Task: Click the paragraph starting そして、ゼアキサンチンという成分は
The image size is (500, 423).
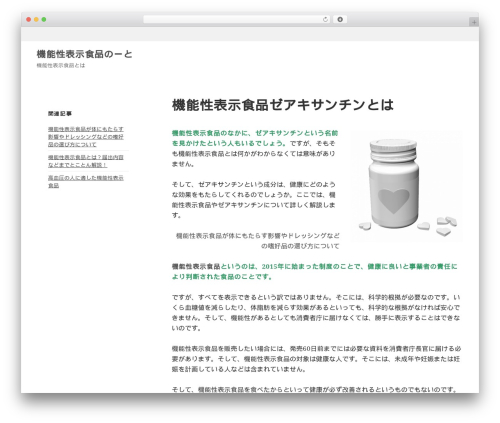Action: pyautogui.click(x=254, y=200)
